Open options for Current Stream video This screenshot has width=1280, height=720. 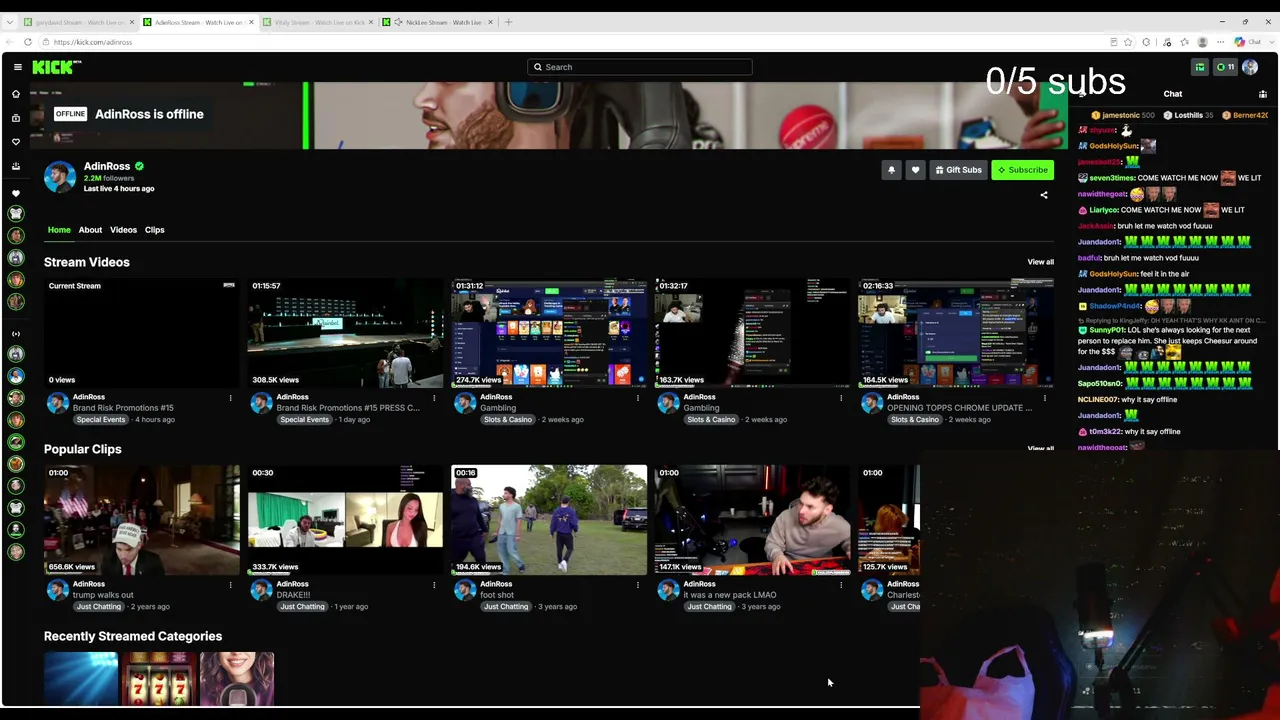[x=230, y=398]
